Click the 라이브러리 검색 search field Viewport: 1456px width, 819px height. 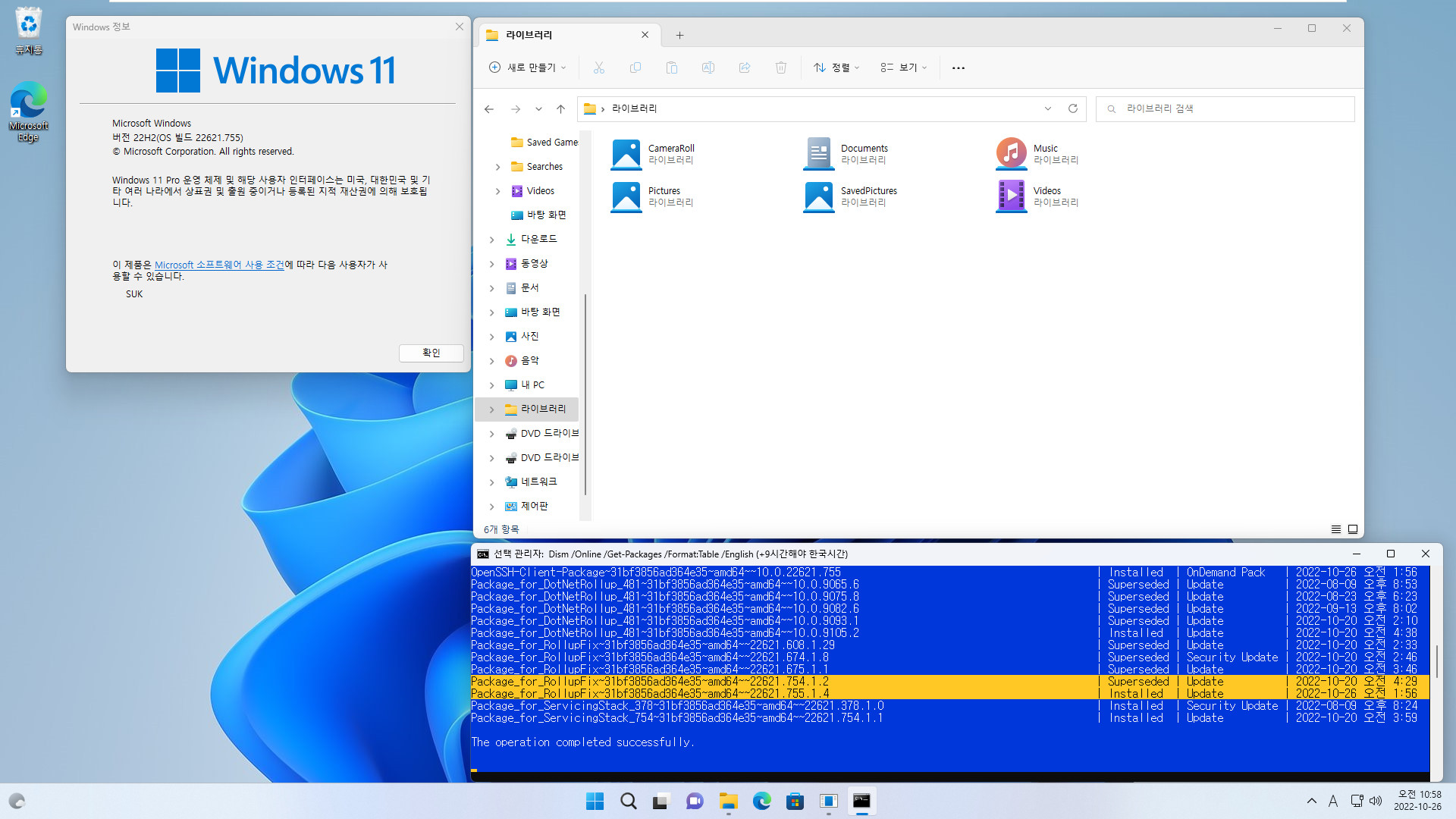pos(1225,108)
